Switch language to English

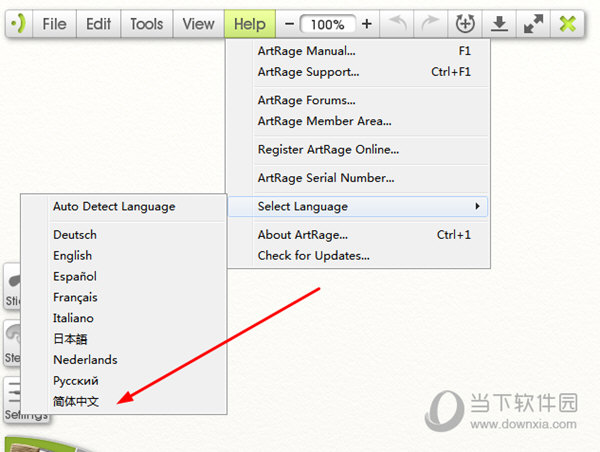click(x=124, y=256)
